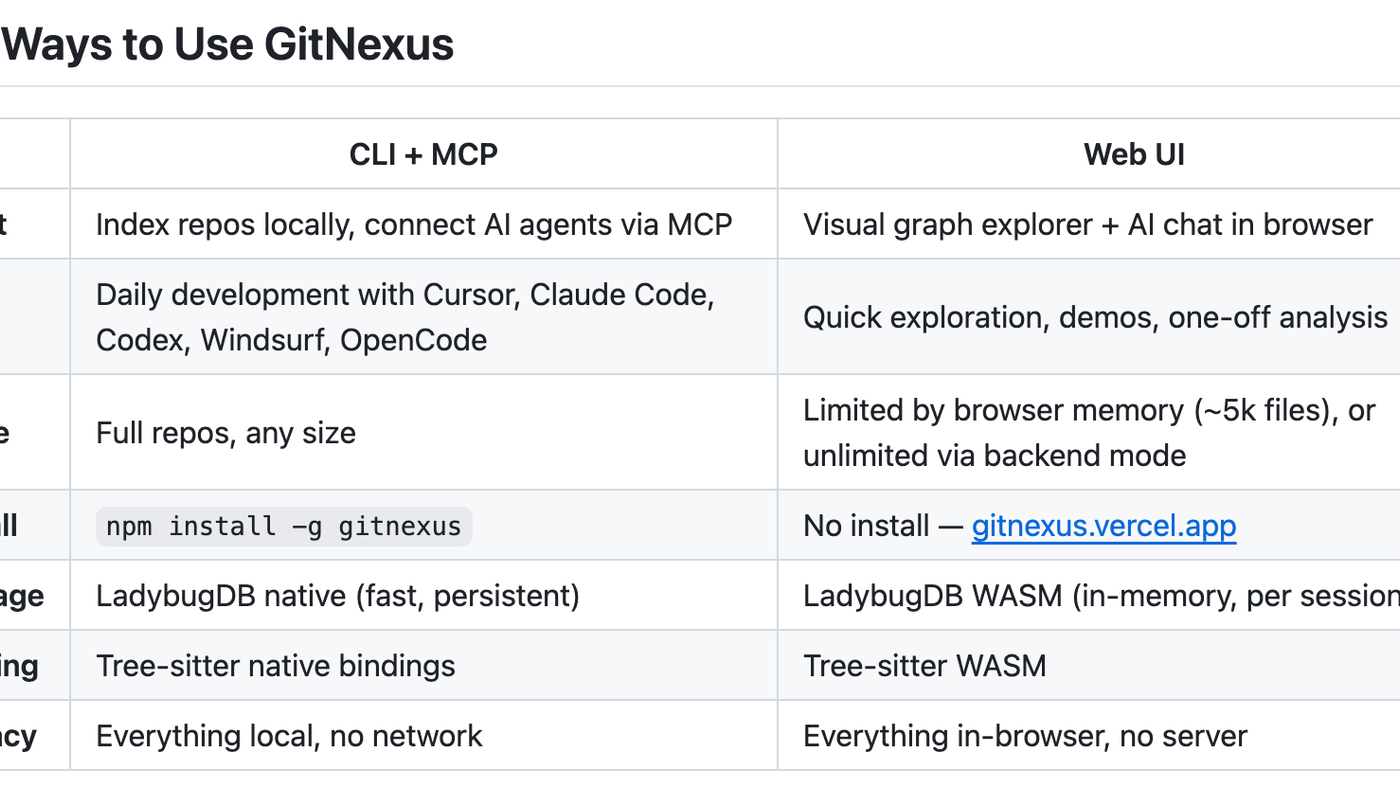Open the gitnexus.vercel.app link
Screen dimensions: 1400x788
[1104, 526]
